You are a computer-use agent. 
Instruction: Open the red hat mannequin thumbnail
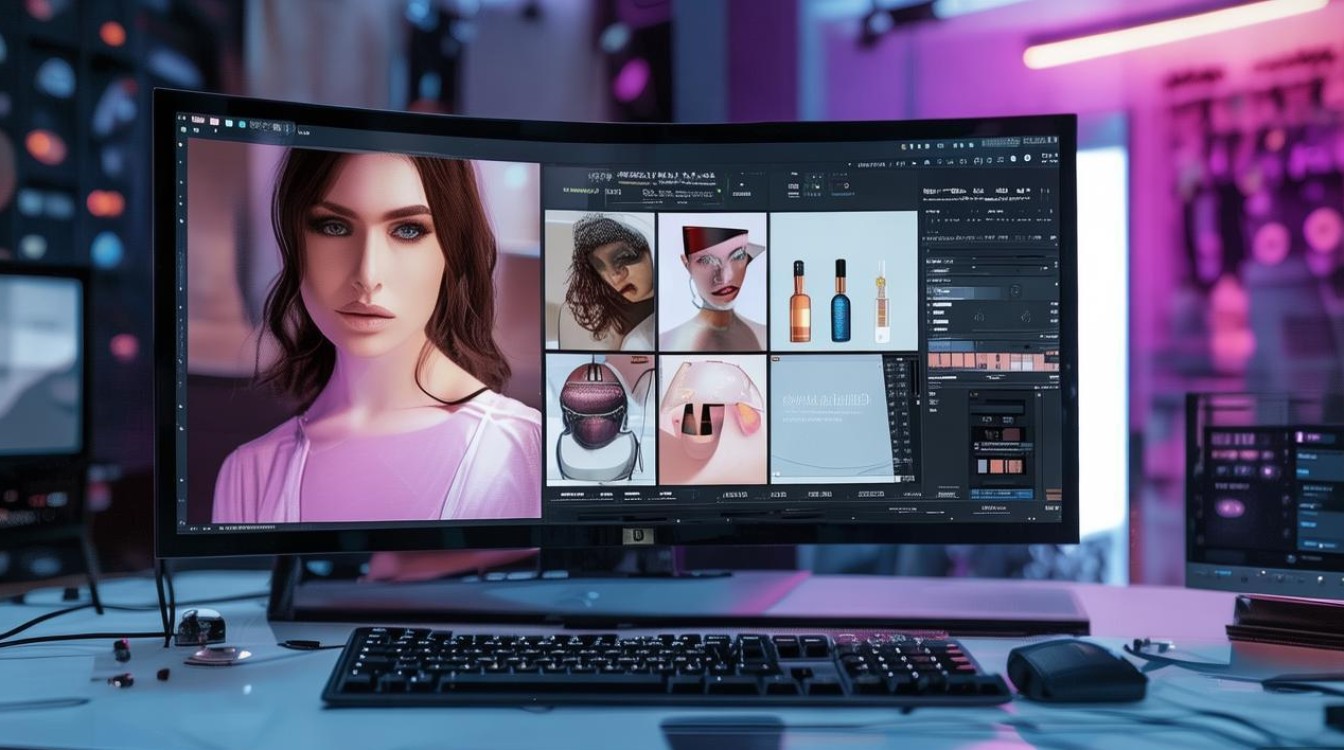(x=712, y=281)
